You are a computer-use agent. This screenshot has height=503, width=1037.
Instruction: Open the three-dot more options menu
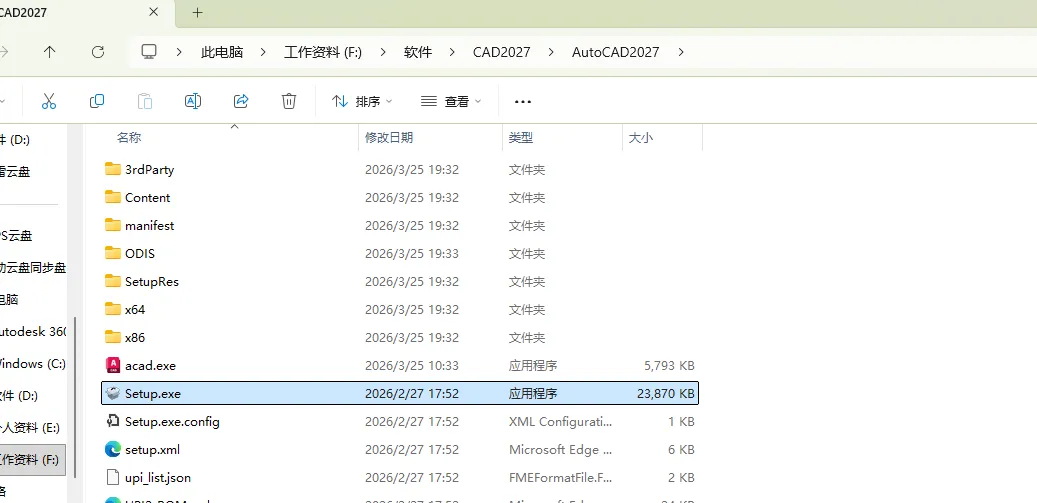(x=522, y=102)
